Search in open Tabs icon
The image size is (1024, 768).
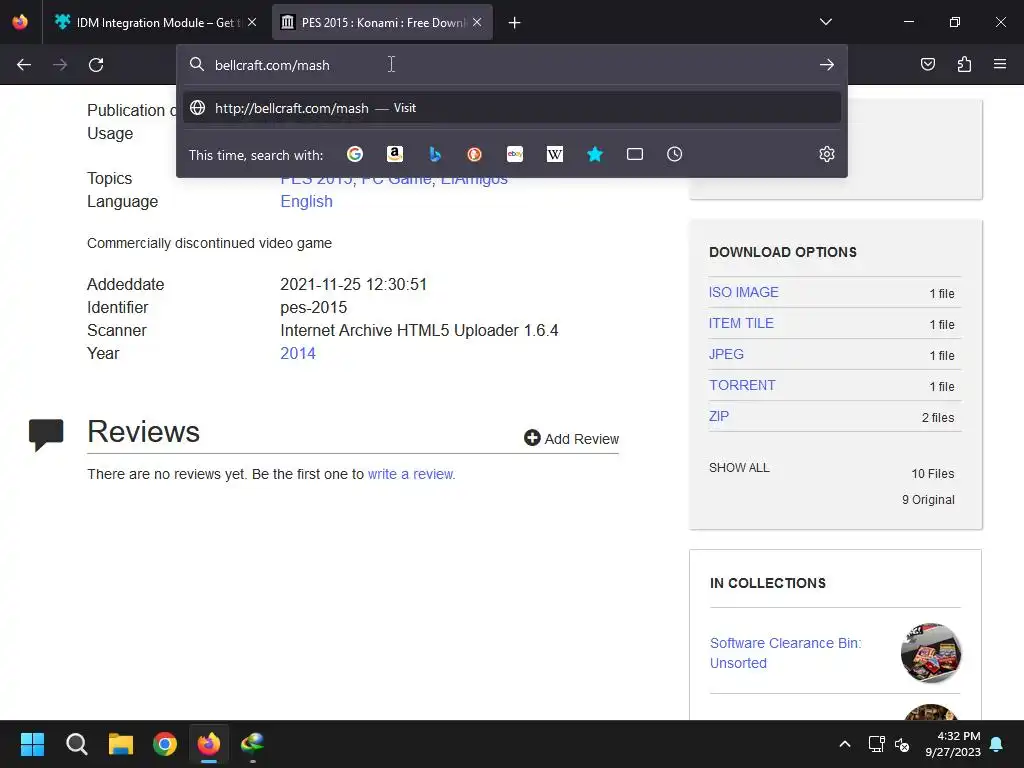coord(635,154)
